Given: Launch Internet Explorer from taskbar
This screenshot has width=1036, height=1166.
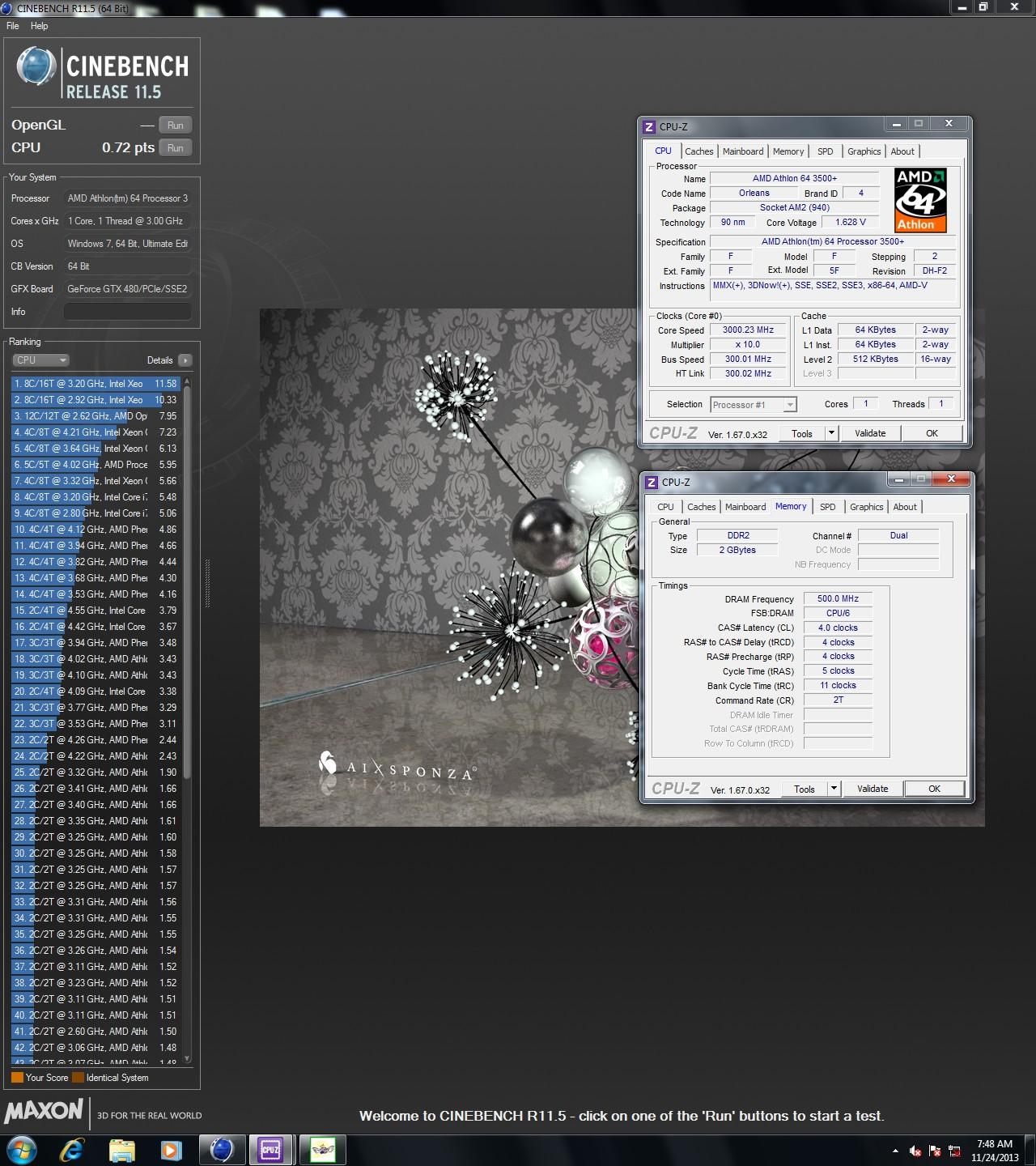Looking at the screenshot, I should pos(73,1150).
